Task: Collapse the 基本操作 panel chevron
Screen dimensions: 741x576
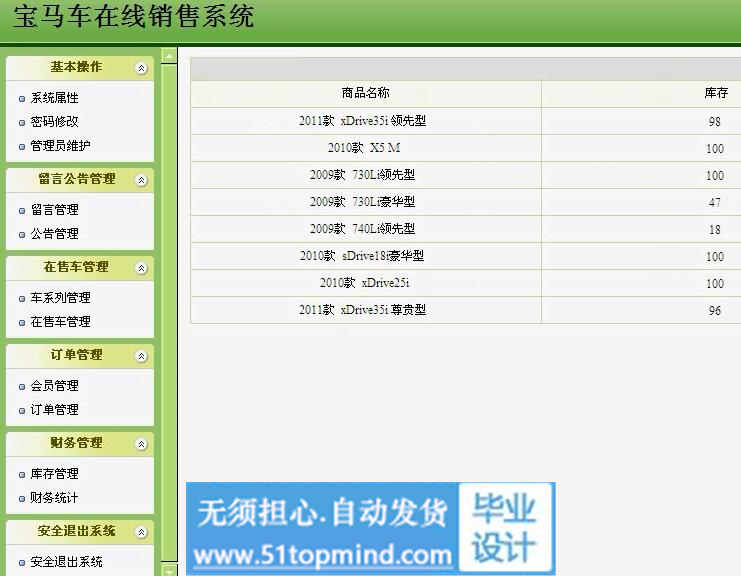Action: pos(141,69)
